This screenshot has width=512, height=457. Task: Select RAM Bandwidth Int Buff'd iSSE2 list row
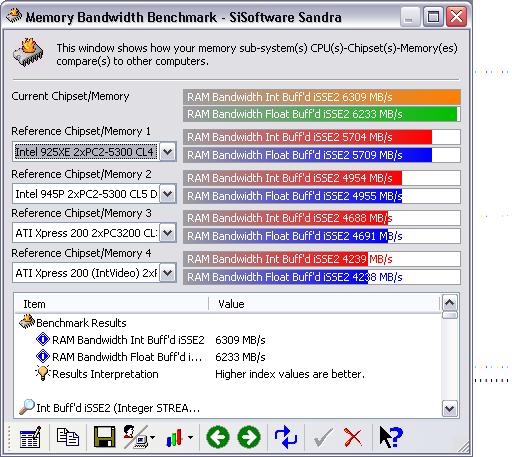click(228, 340)
